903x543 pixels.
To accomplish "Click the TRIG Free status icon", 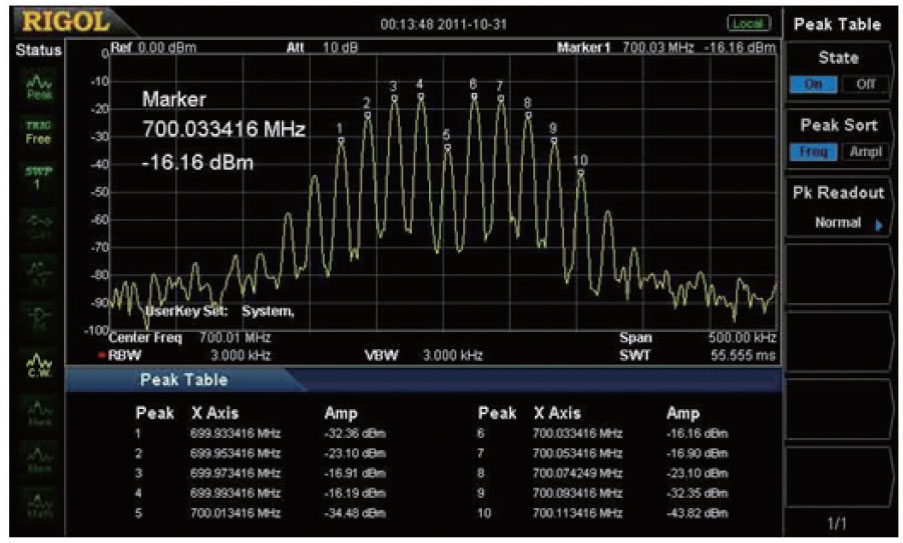I will tap(36, 133).
